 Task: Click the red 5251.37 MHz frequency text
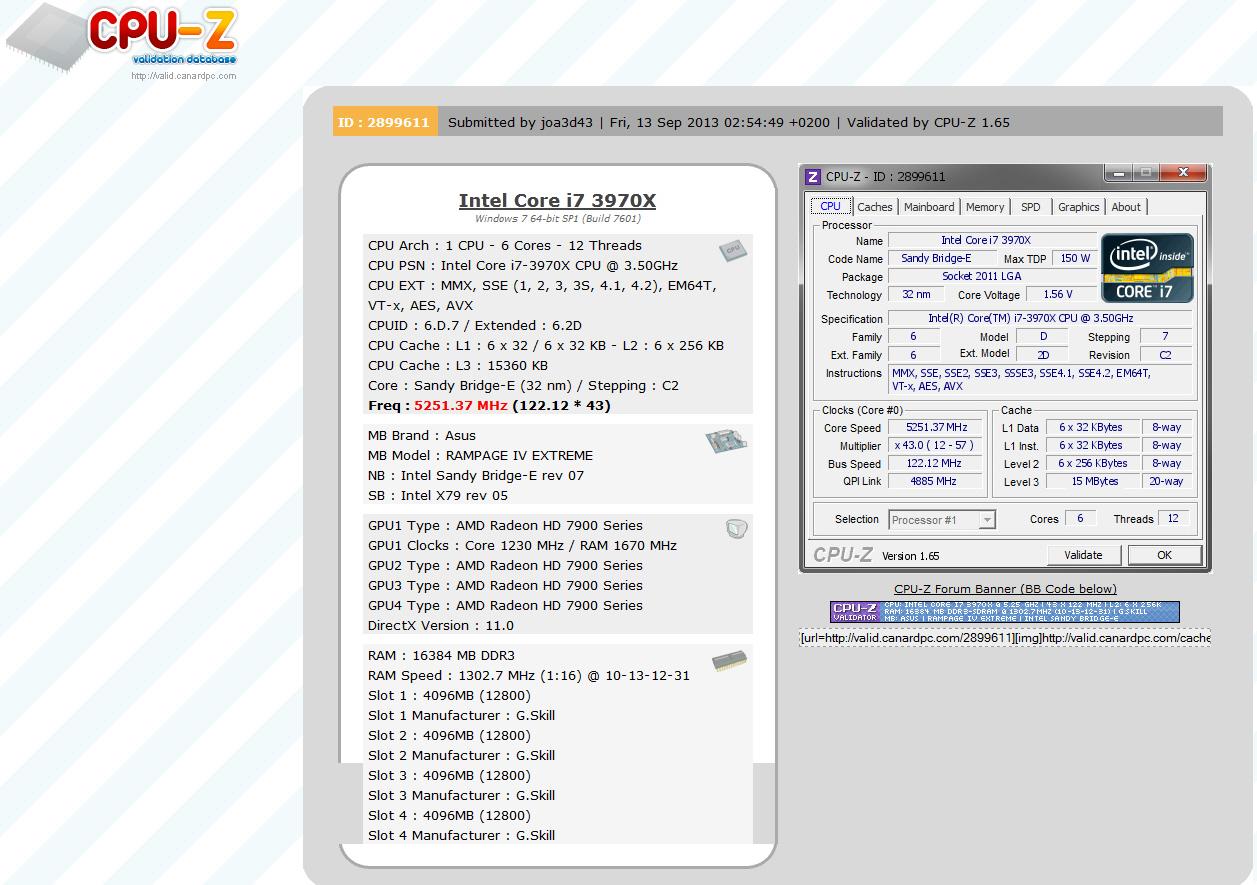pos(461,405)
